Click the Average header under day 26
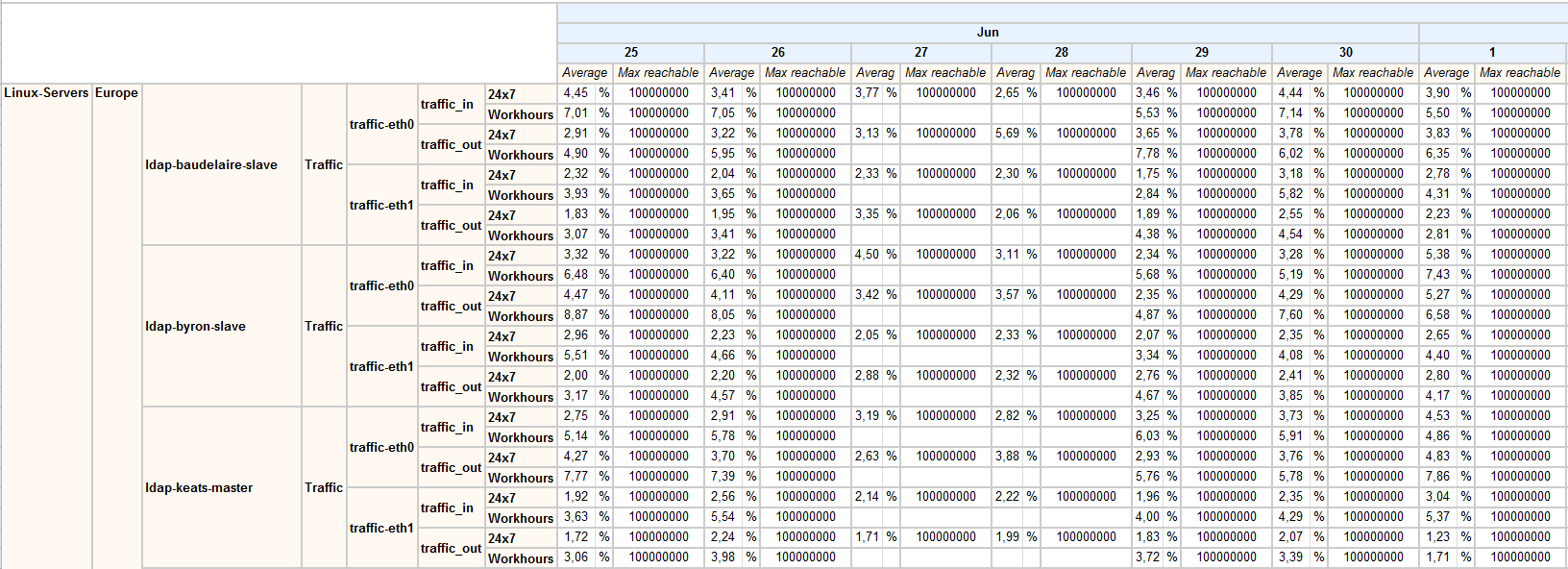The width and height of the screenshot is (1568, 569). pos(731,73)
